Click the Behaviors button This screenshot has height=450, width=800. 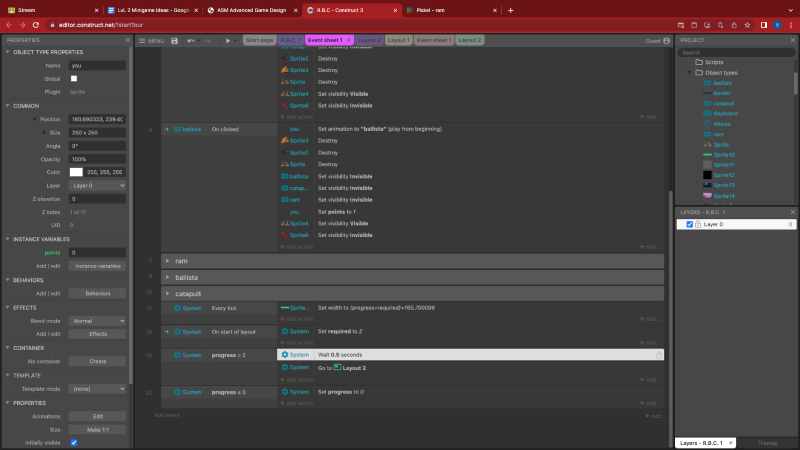(97, 293)
